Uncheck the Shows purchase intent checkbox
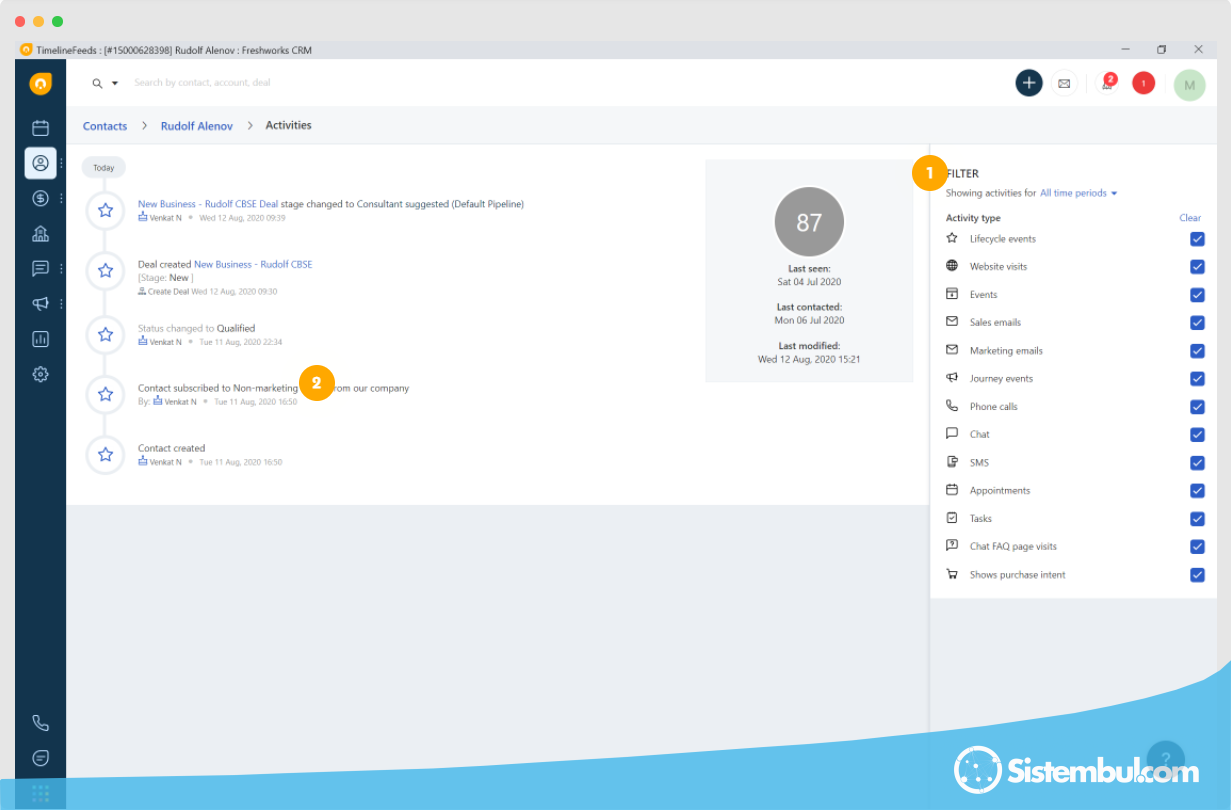This screenshot has width=1231, height=810. tap(1197, 575)
